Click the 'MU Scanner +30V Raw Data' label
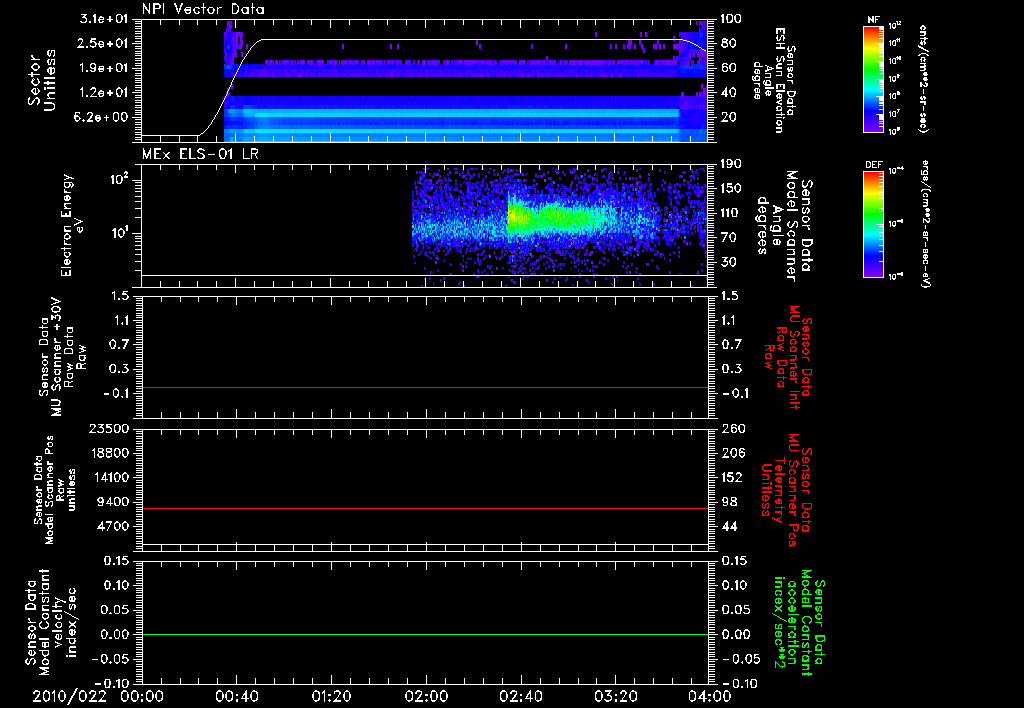 [60, 357]
